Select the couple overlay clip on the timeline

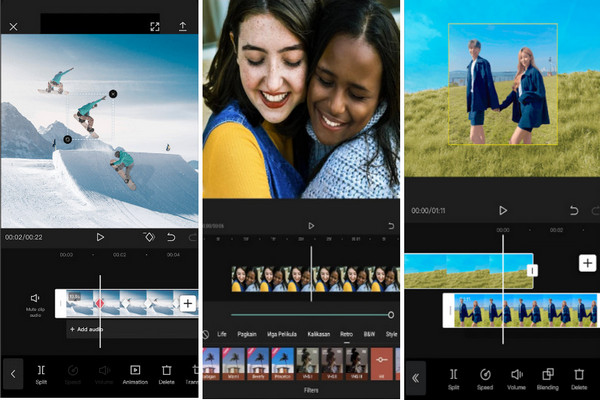(x=521, y=310)
